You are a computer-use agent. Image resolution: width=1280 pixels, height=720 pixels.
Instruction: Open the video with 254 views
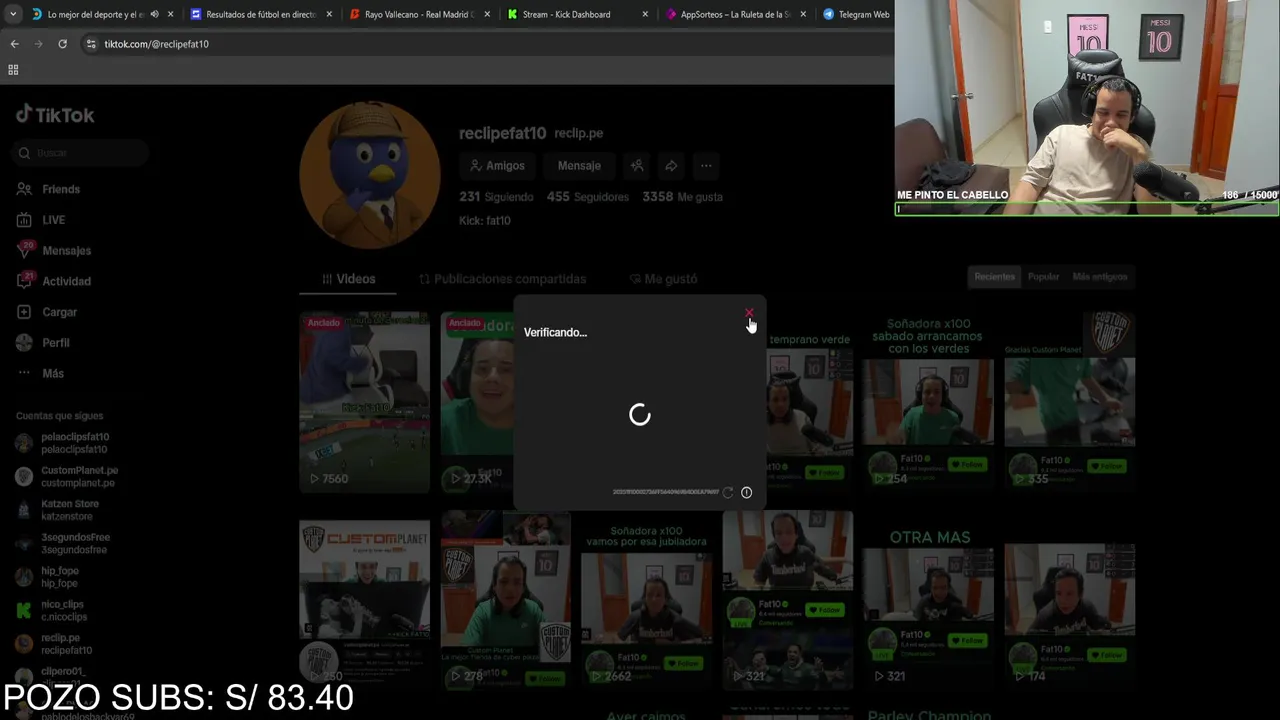click(928, 403)
